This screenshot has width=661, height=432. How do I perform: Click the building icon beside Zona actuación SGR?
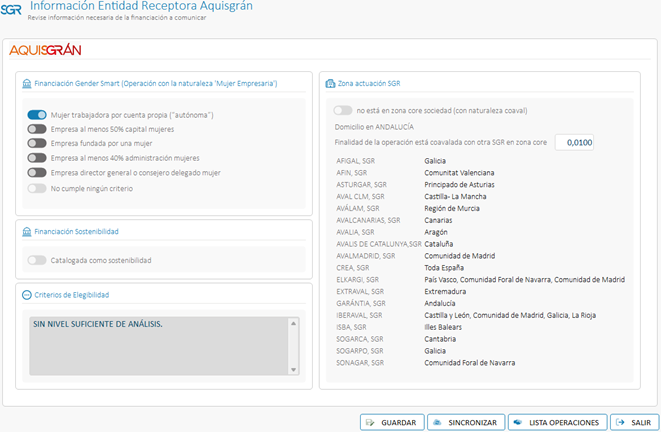tap(330, 83)
